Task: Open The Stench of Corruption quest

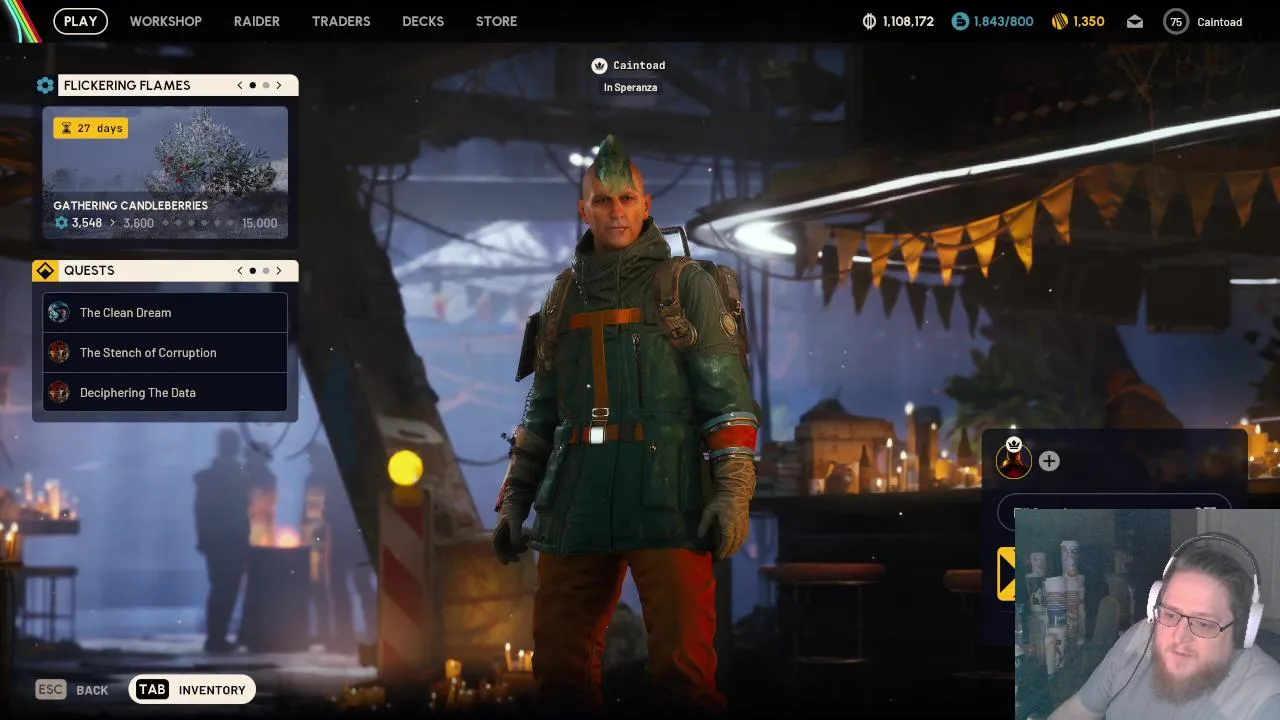Action: [x=165, y=352]
